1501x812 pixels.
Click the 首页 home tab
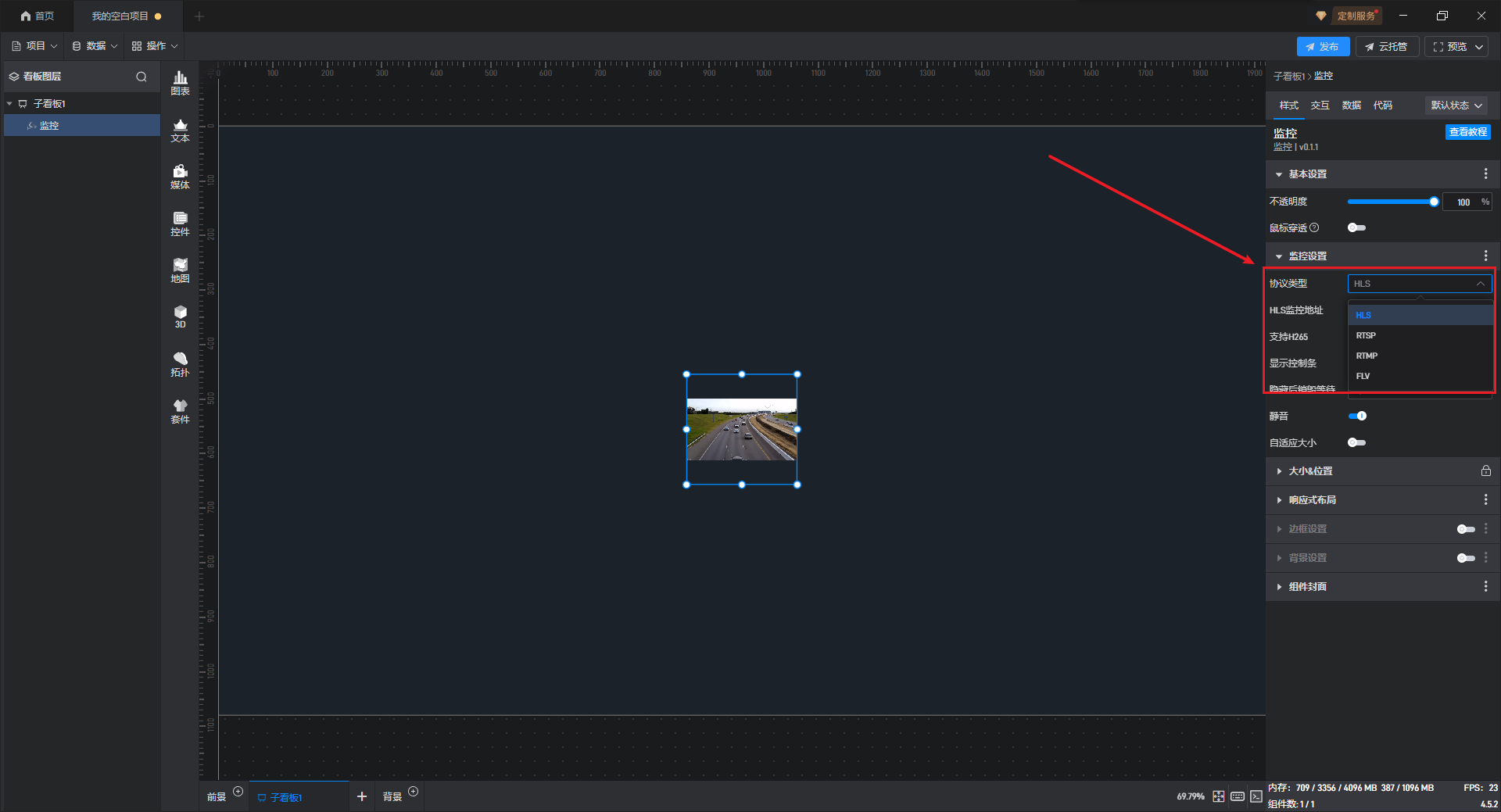point(38,16)
